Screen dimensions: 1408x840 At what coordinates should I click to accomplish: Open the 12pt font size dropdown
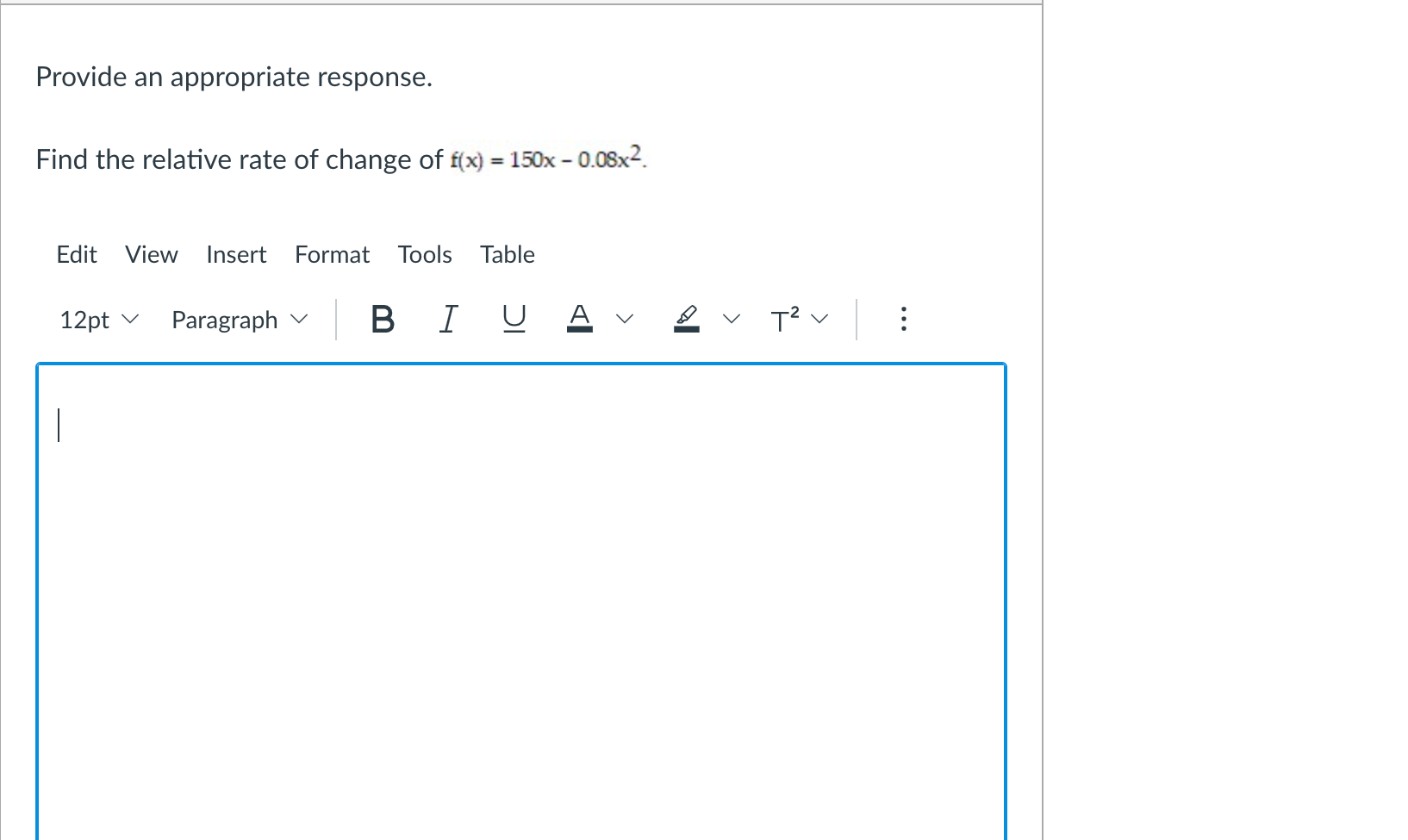97,320
